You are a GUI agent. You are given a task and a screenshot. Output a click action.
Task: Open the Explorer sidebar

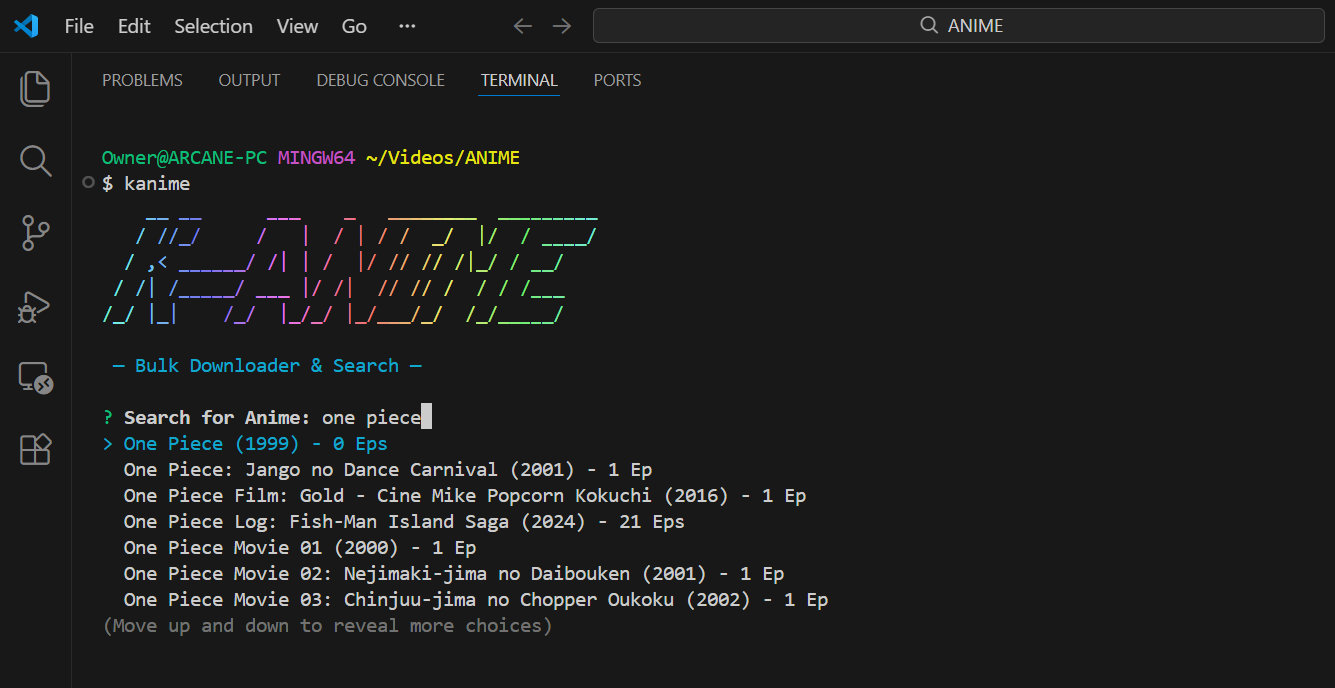pos(35,88)
